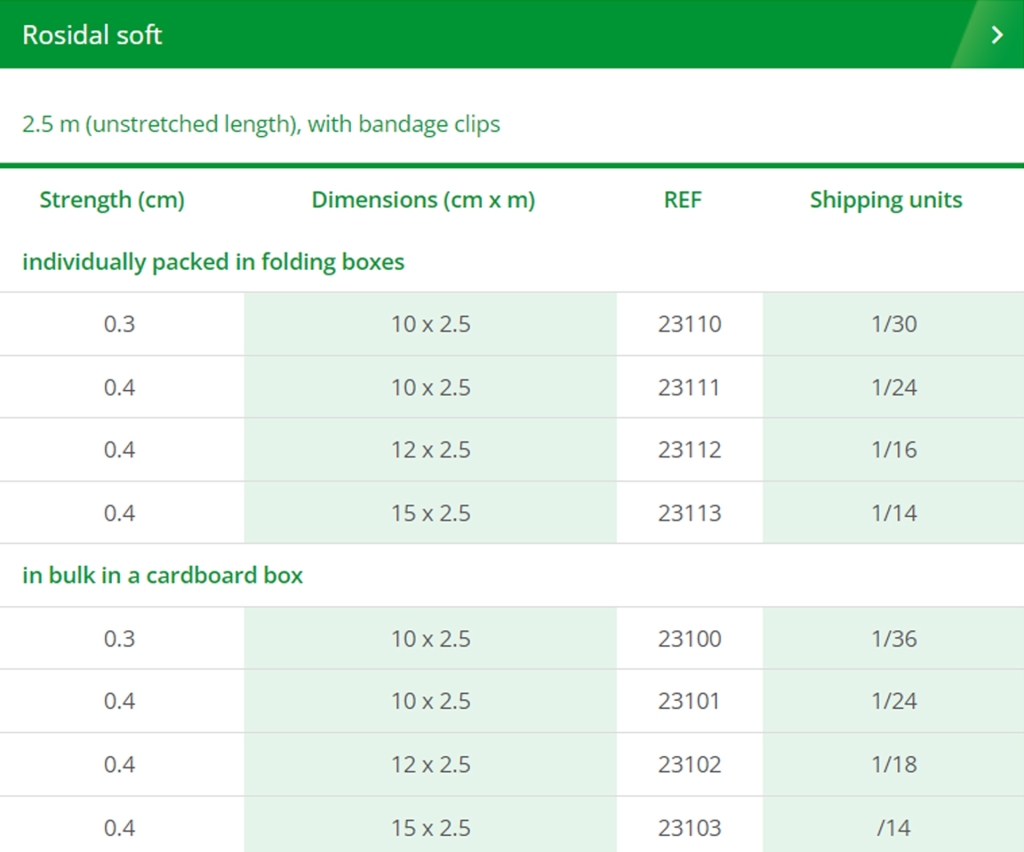Click dimensions 12 x 2.5 in row 23112
This screenshot has width=1024, height=852.
431,450
